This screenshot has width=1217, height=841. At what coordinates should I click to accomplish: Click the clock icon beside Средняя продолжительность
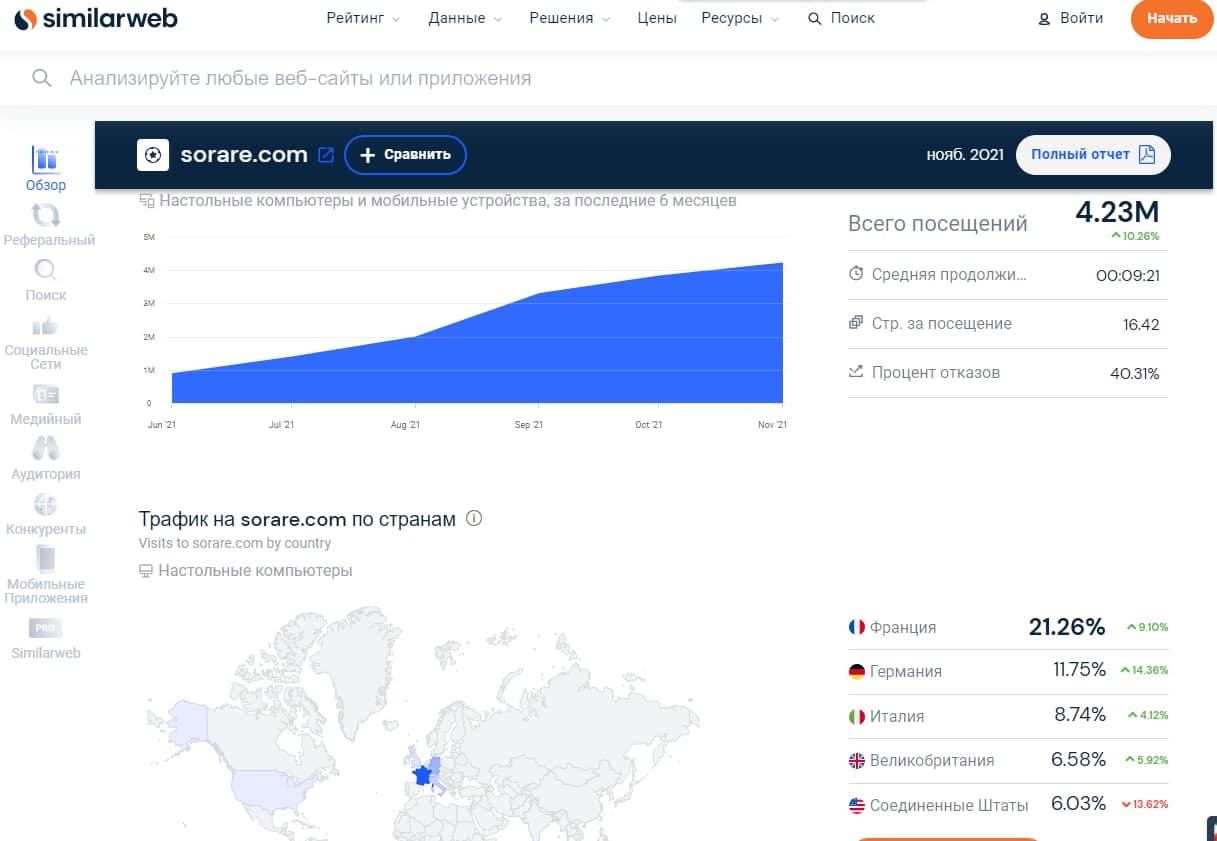(x=856, y=274)
